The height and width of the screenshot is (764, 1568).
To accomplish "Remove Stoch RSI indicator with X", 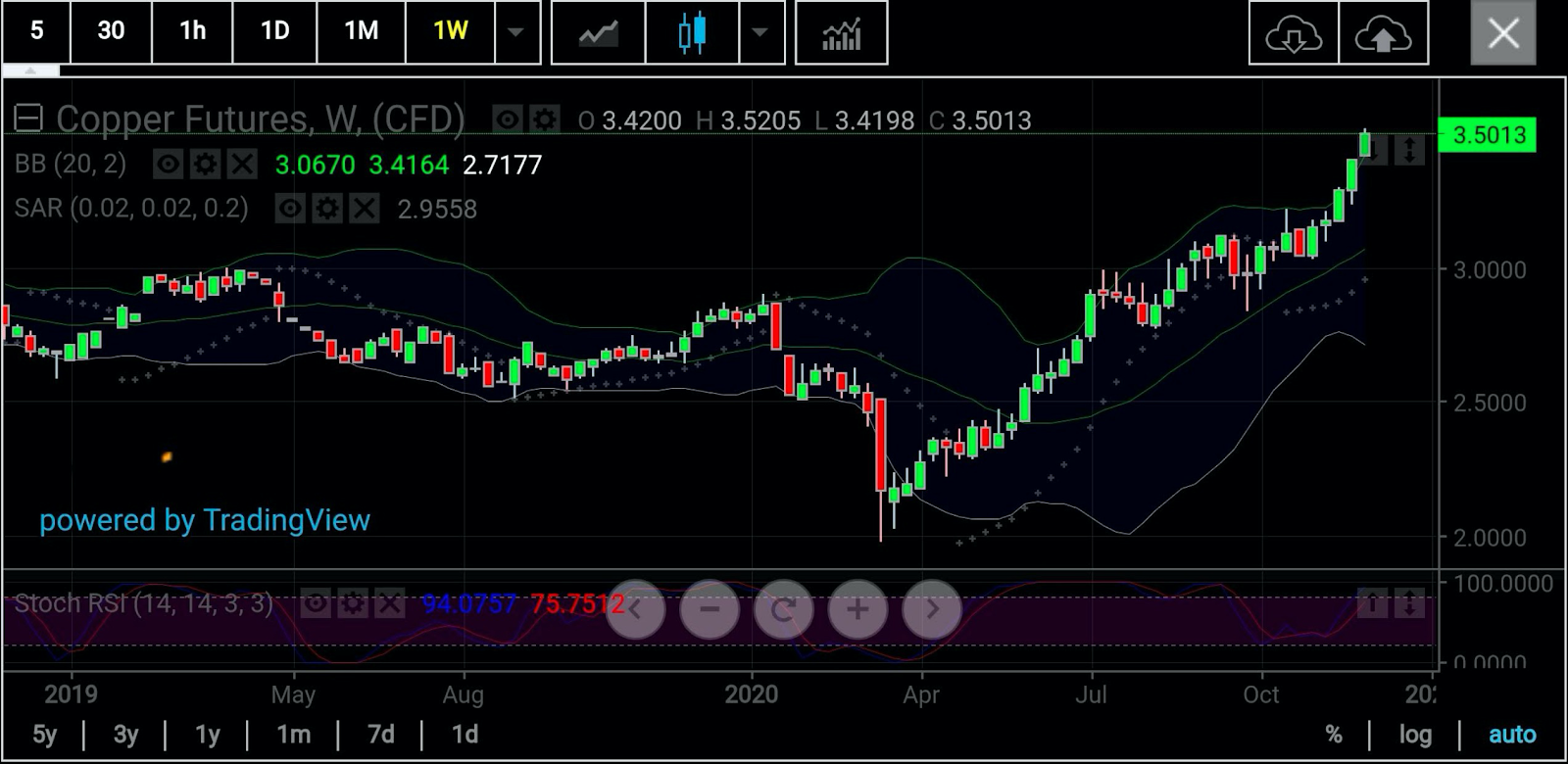I will pyautogui.click(x=389, y=602).
